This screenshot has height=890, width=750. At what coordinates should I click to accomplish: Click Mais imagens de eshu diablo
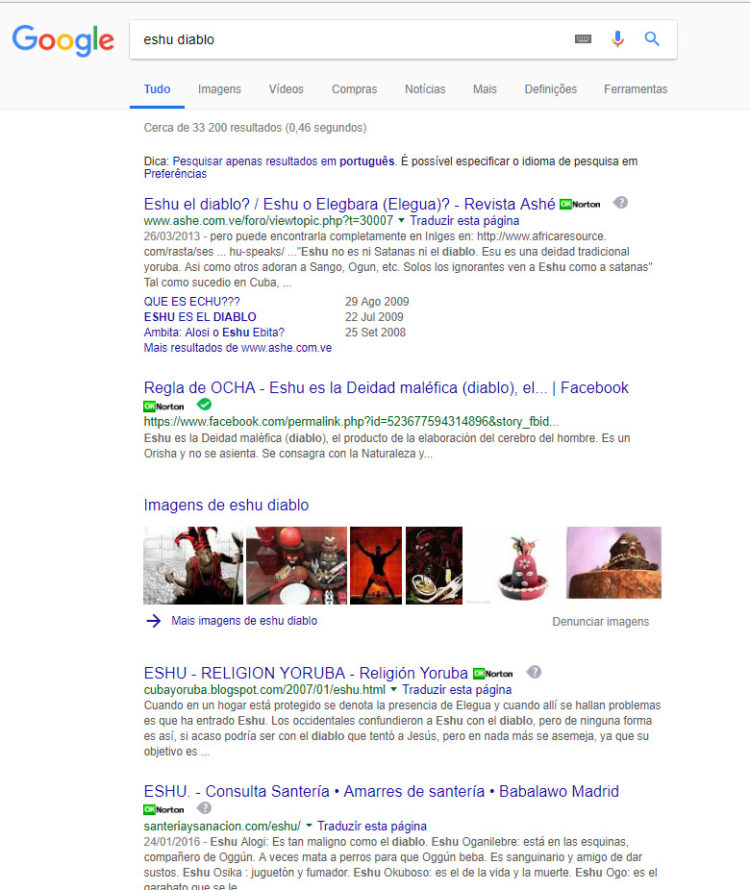[x=244, y=620]
